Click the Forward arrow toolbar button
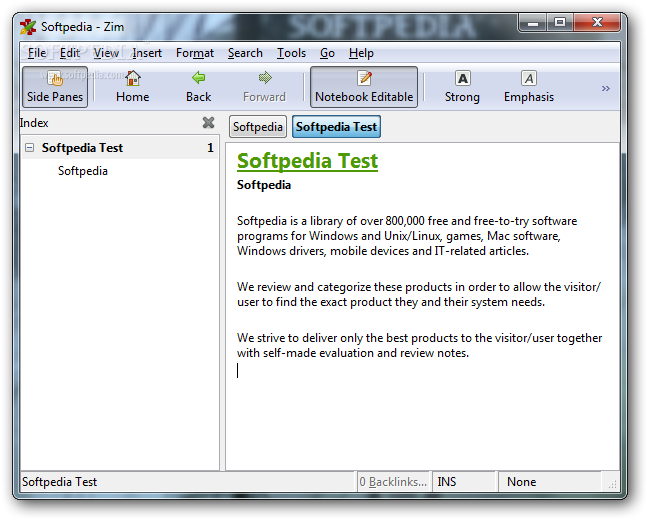The height and width of the screenshot is (520, 648). point(264,87)
